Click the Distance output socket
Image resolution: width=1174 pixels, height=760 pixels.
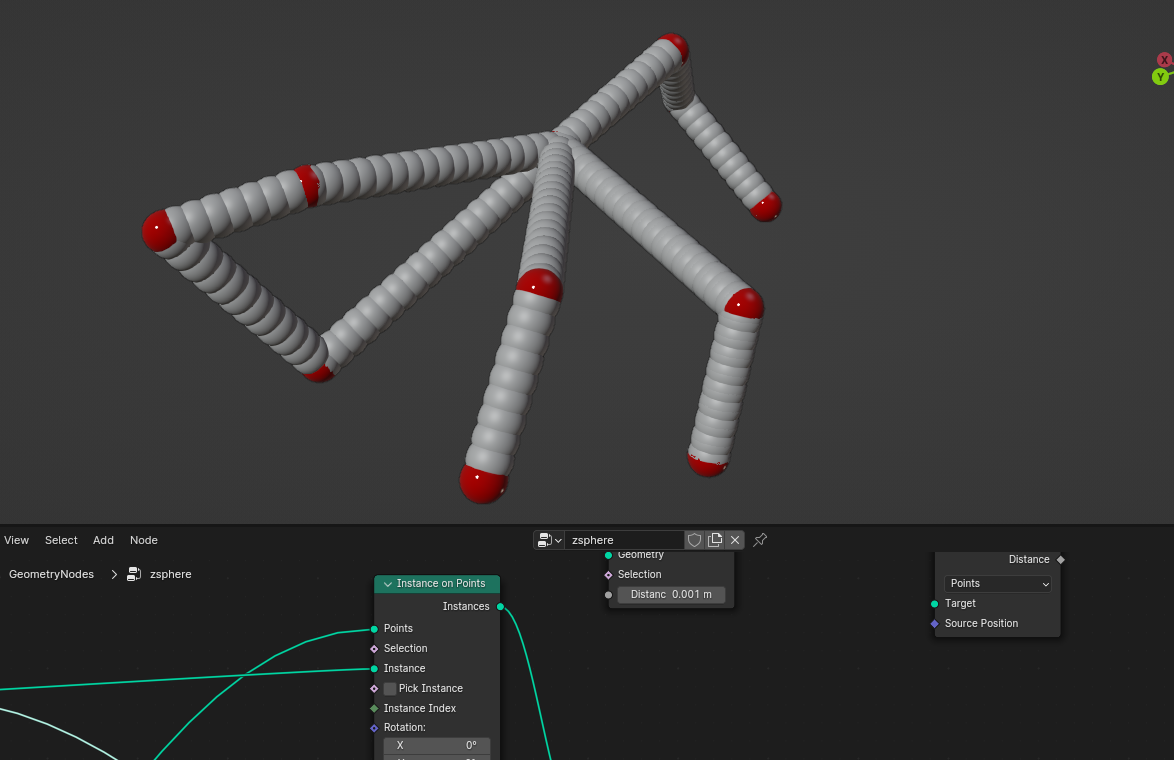(1061, 559)
